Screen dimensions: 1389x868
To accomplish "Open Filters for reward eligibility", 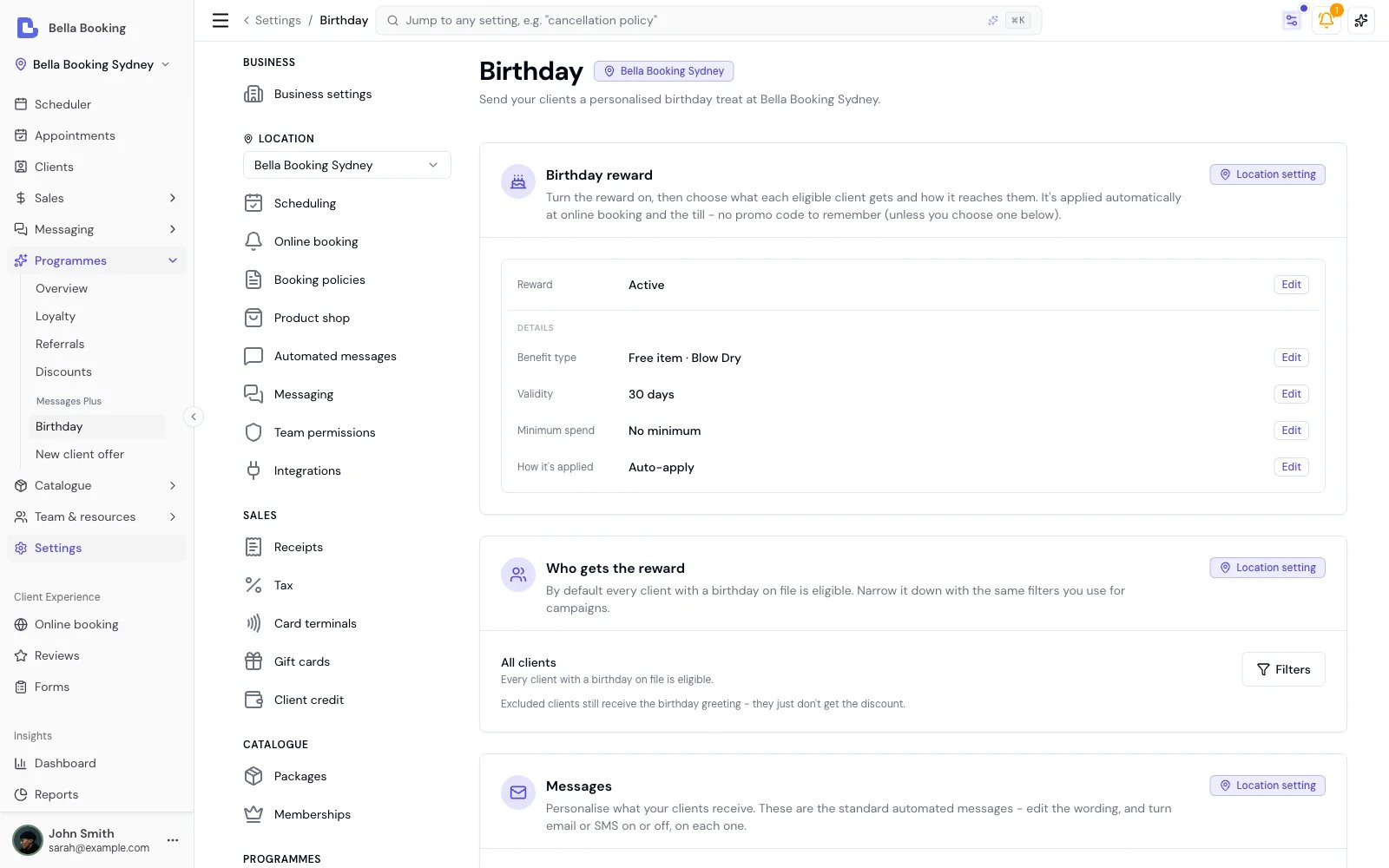I will pos(1283,669).
